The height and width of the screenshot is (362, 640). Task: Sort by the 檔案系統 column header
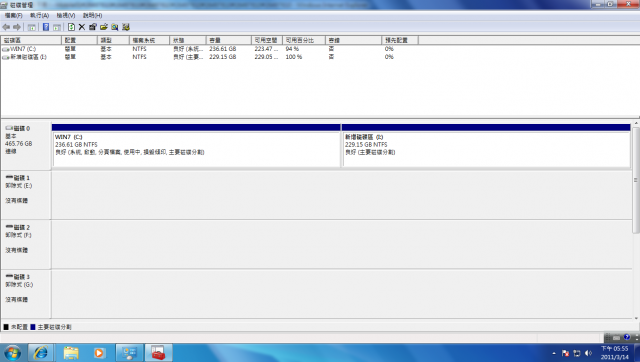[149, 40]
